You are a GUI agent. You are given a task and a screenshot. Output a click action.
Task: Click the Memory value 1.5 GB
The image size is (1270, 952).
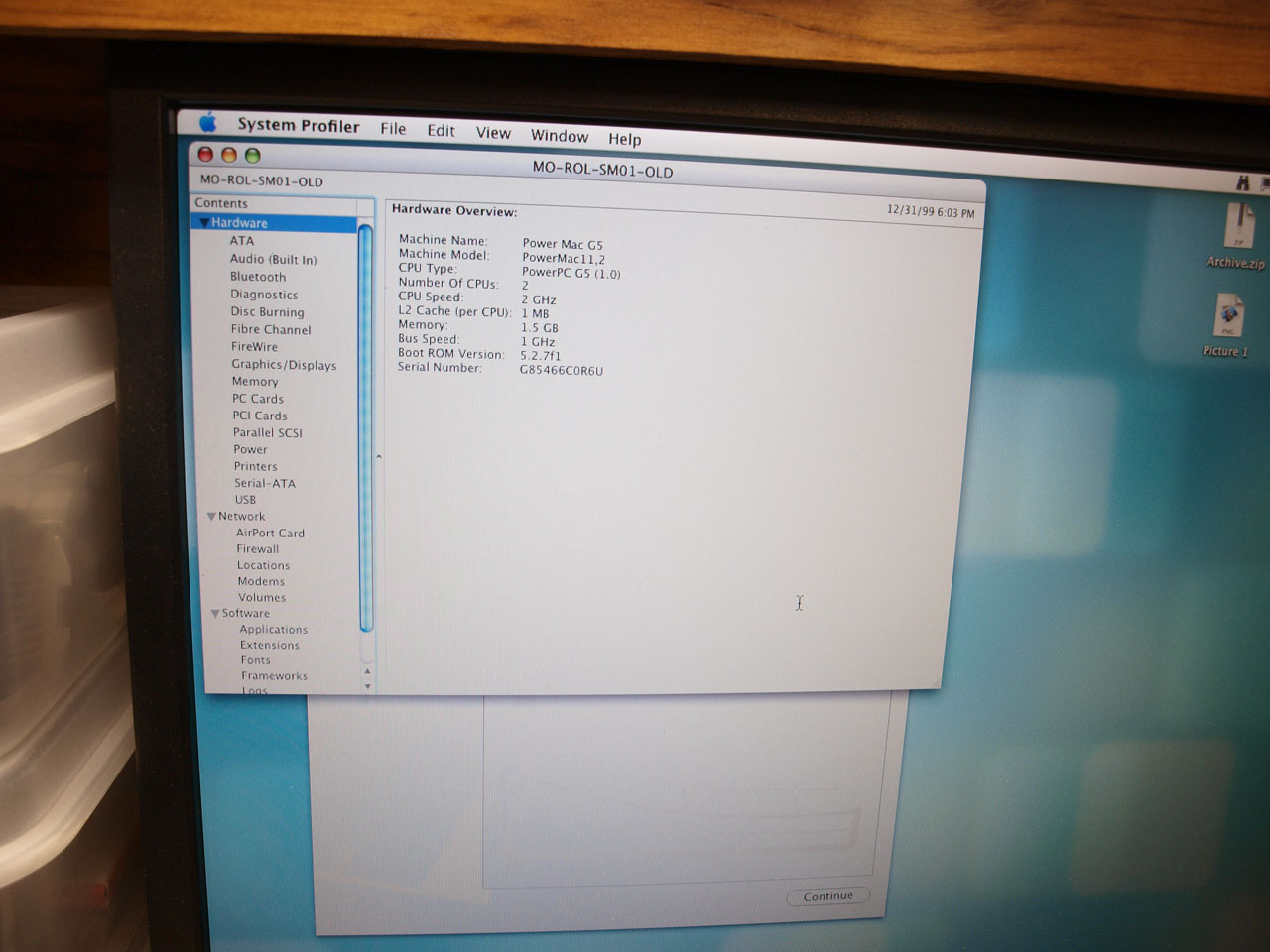coord(540,327)
